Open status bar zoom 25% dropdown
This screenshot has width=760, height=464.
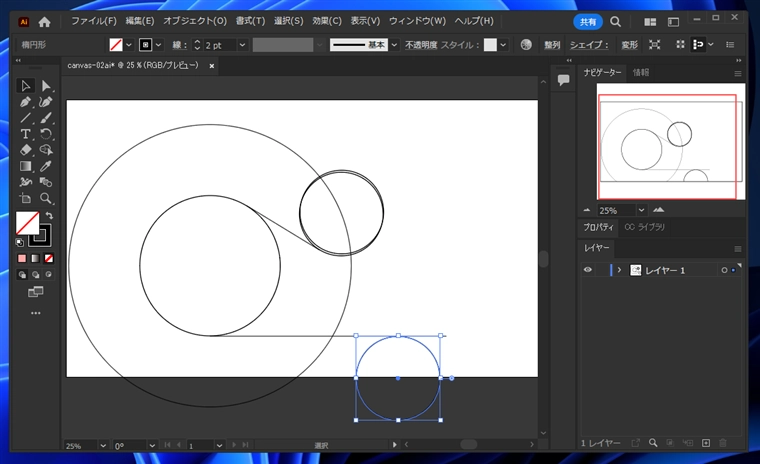click(x=103, y=445)
